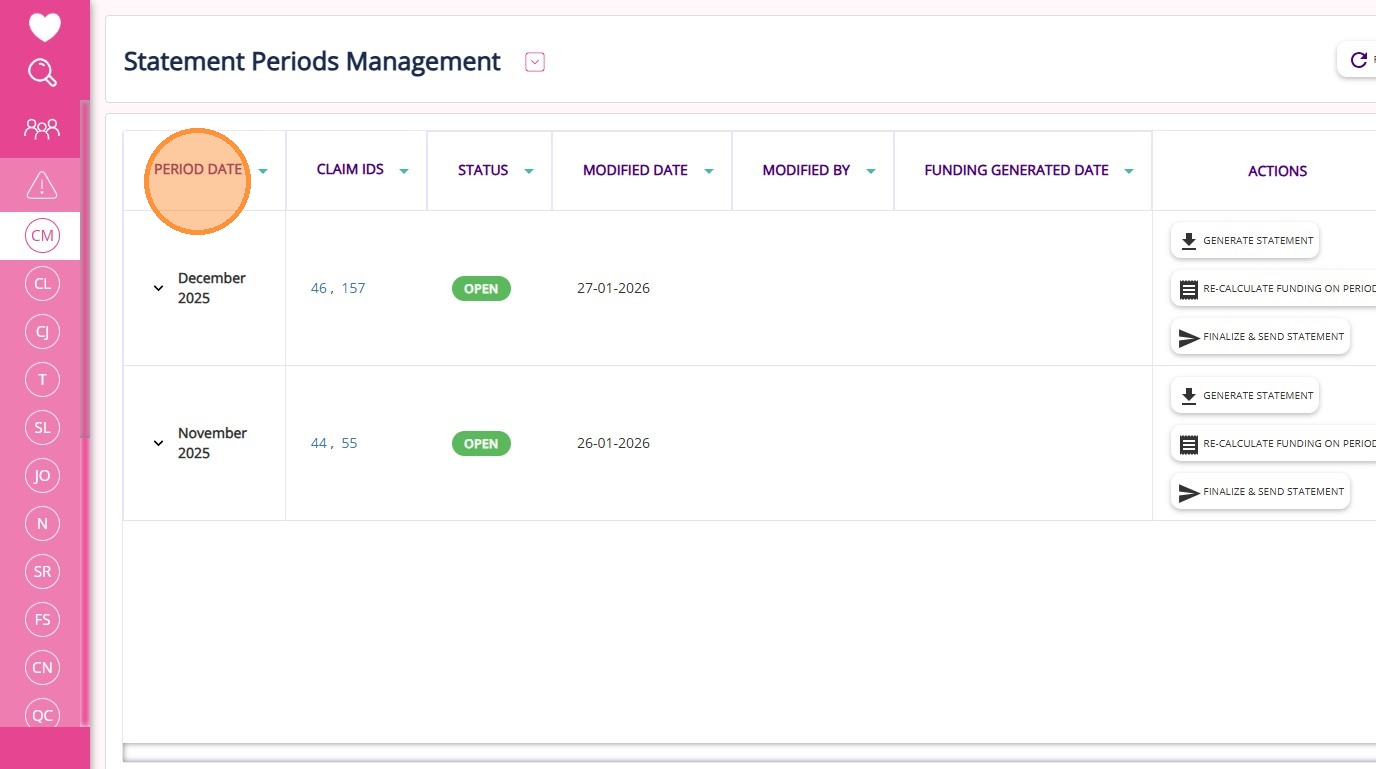
Task: Open claim ID 157 link
Action: (353, 288)
